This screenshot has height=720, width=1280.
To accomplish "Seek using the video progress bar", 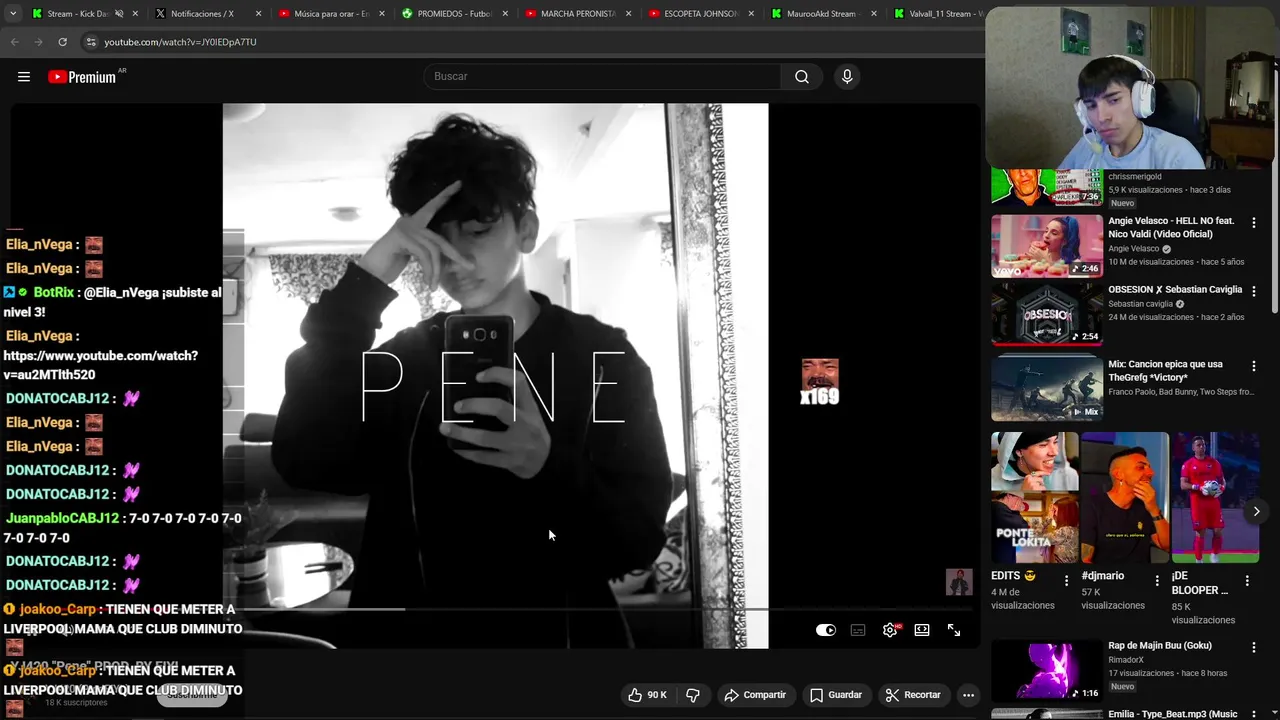I will [x=495, y=609].
